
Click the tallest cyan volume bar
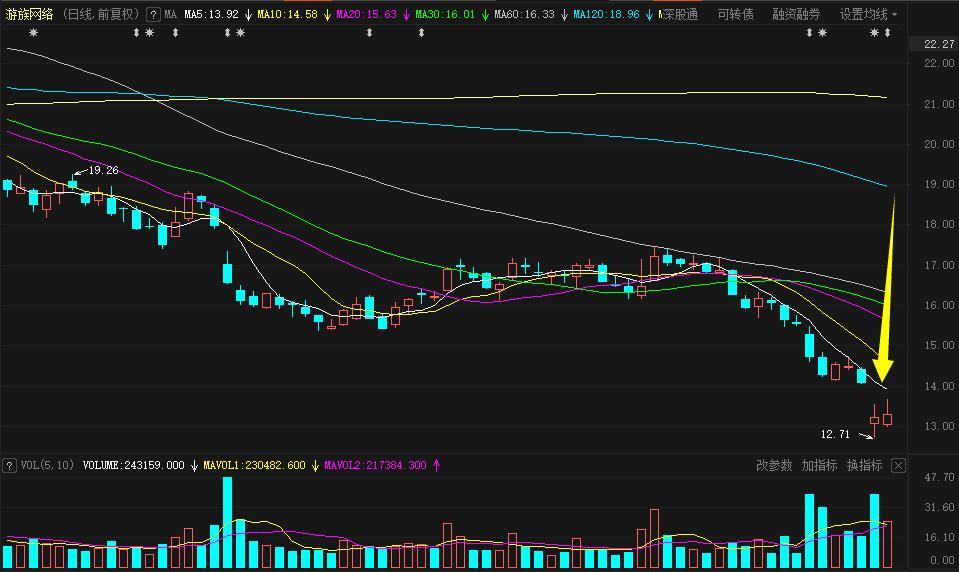[x=228, y=523]
